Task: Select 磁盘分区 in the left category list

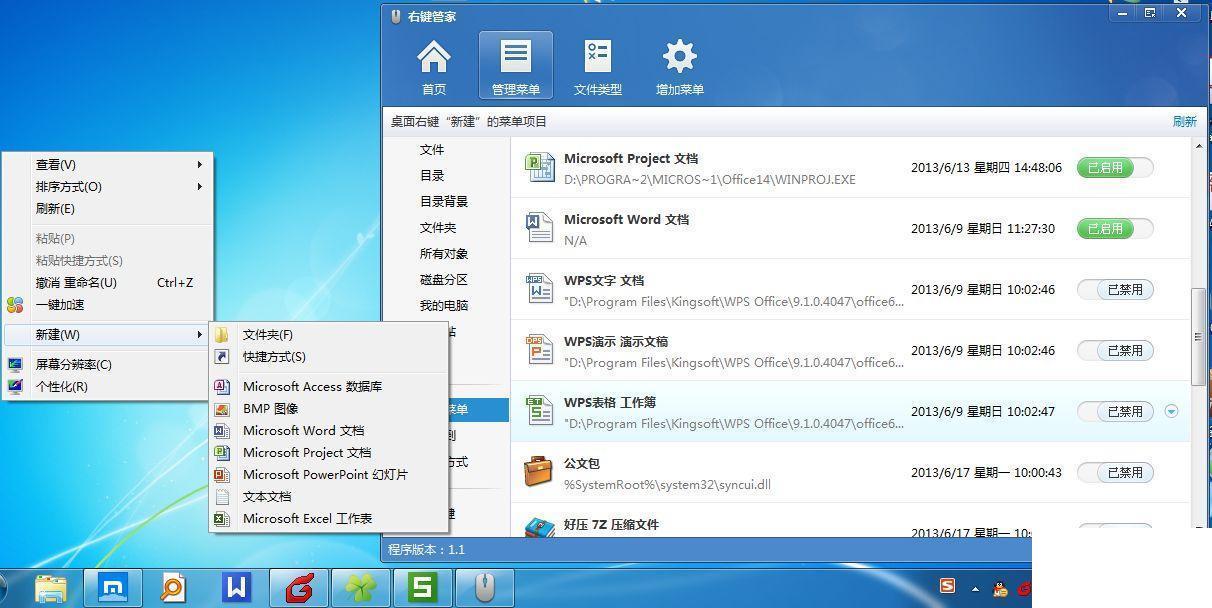Action: point(444,280)
